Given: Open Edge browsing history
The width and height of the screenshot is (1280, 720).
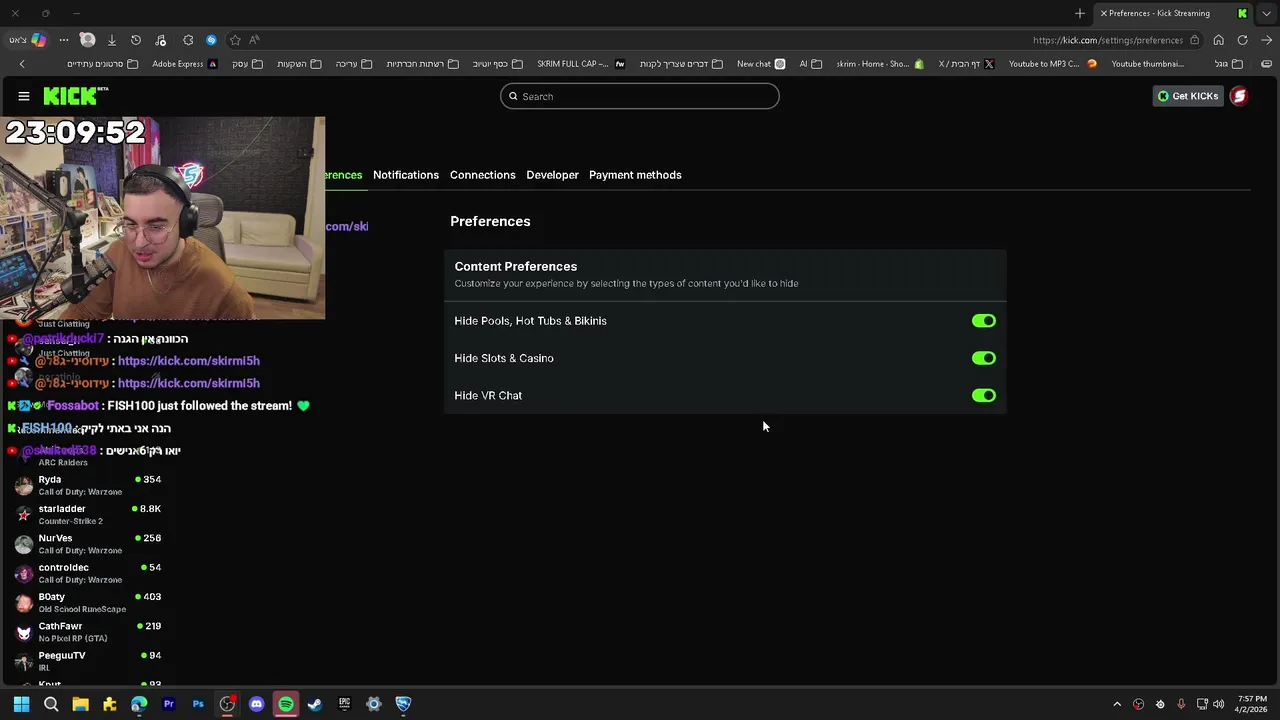Looking at the screenshot, I should [136, 40].
